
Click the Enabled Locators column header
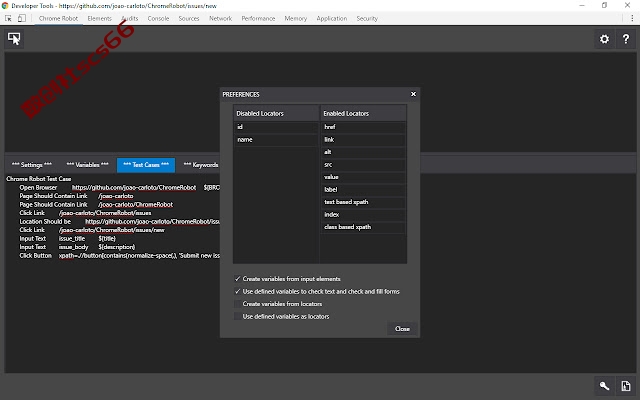363,113
